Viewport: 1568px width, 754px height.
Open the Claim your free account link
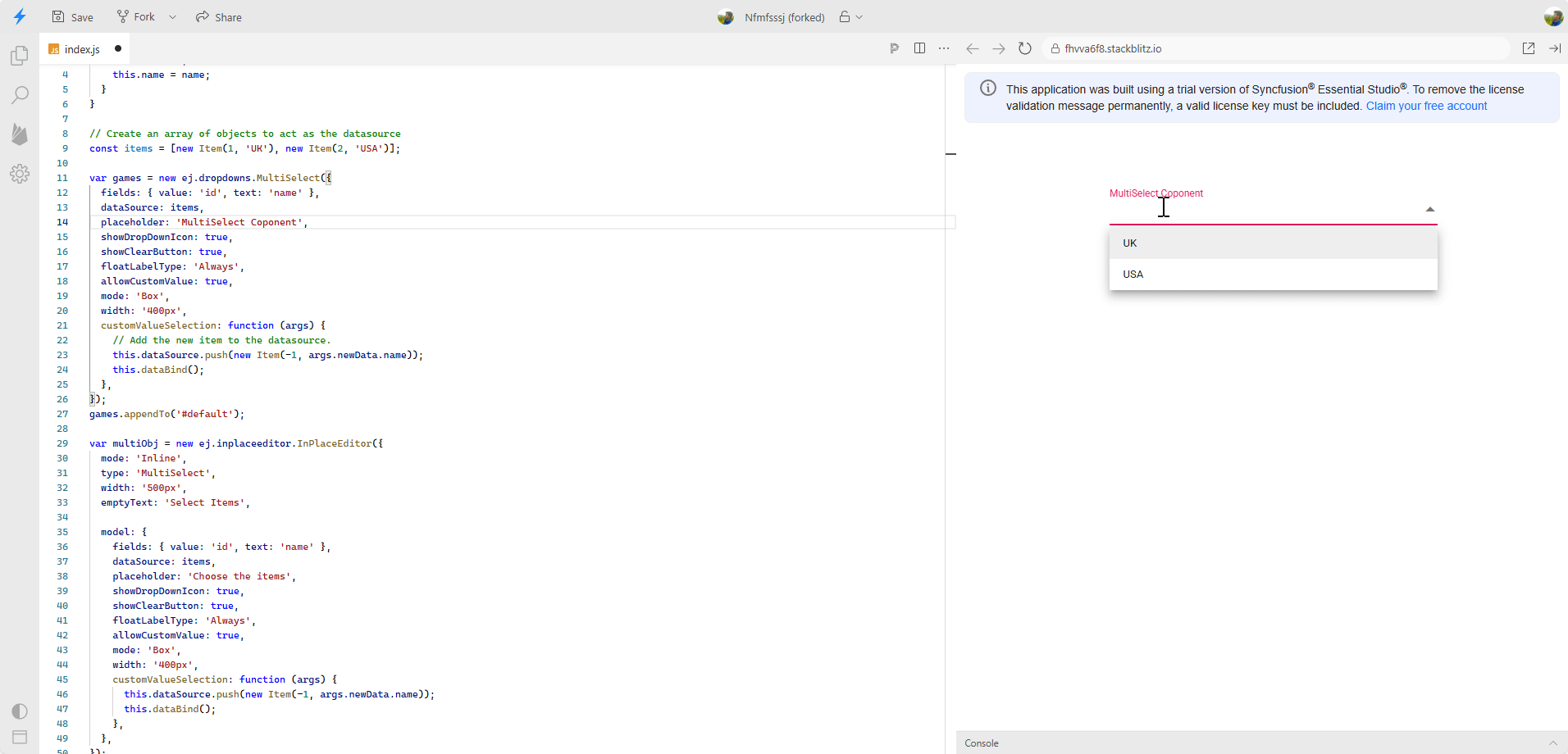coord(1426,106)
